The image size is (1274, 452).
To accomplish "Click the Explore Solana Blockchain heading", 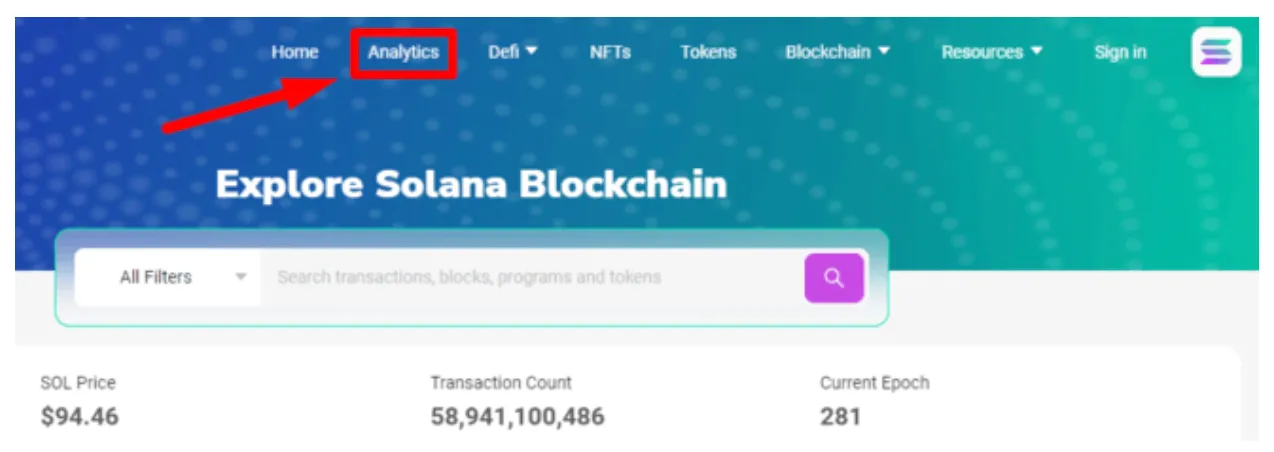I will pyautogui.click(x=471, y=185).
